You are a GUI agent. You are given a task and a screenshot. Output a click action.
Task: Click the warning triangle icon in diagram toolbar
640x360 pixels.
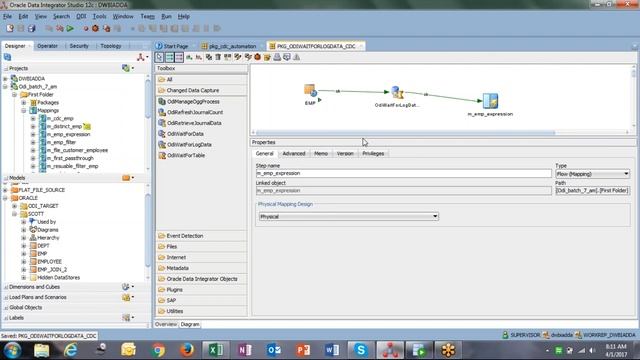click(297, 57)
